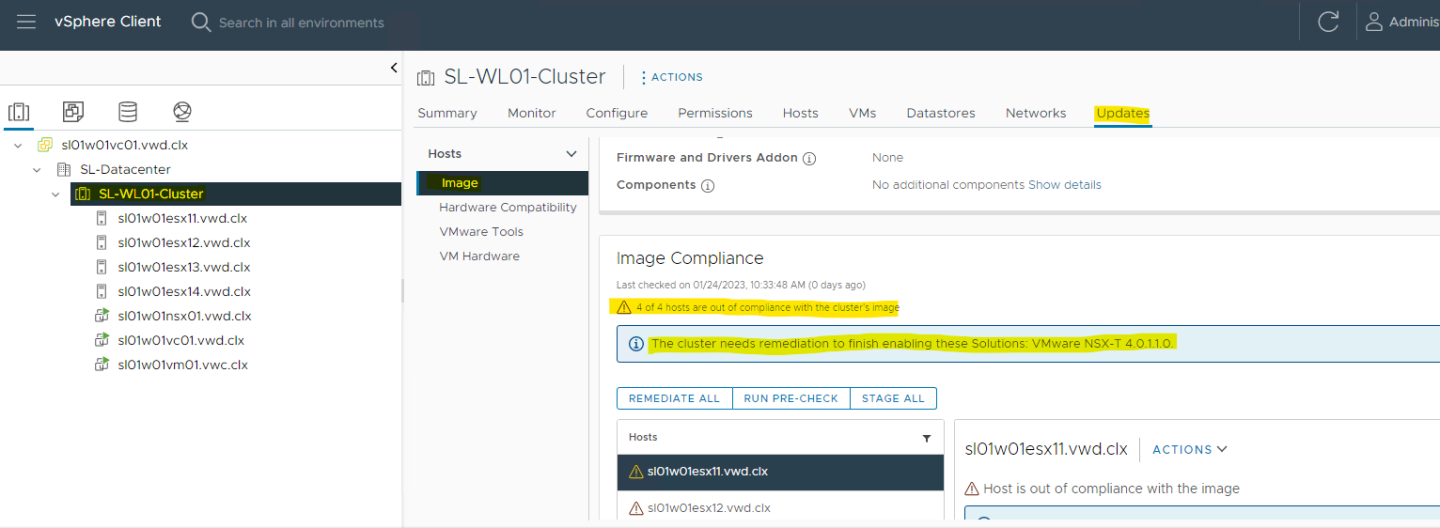Select host sl01w01esx13.vwd.clx in tree
Image resolution: width=1440 pixels, height=528 pixels.
point(183,267)
